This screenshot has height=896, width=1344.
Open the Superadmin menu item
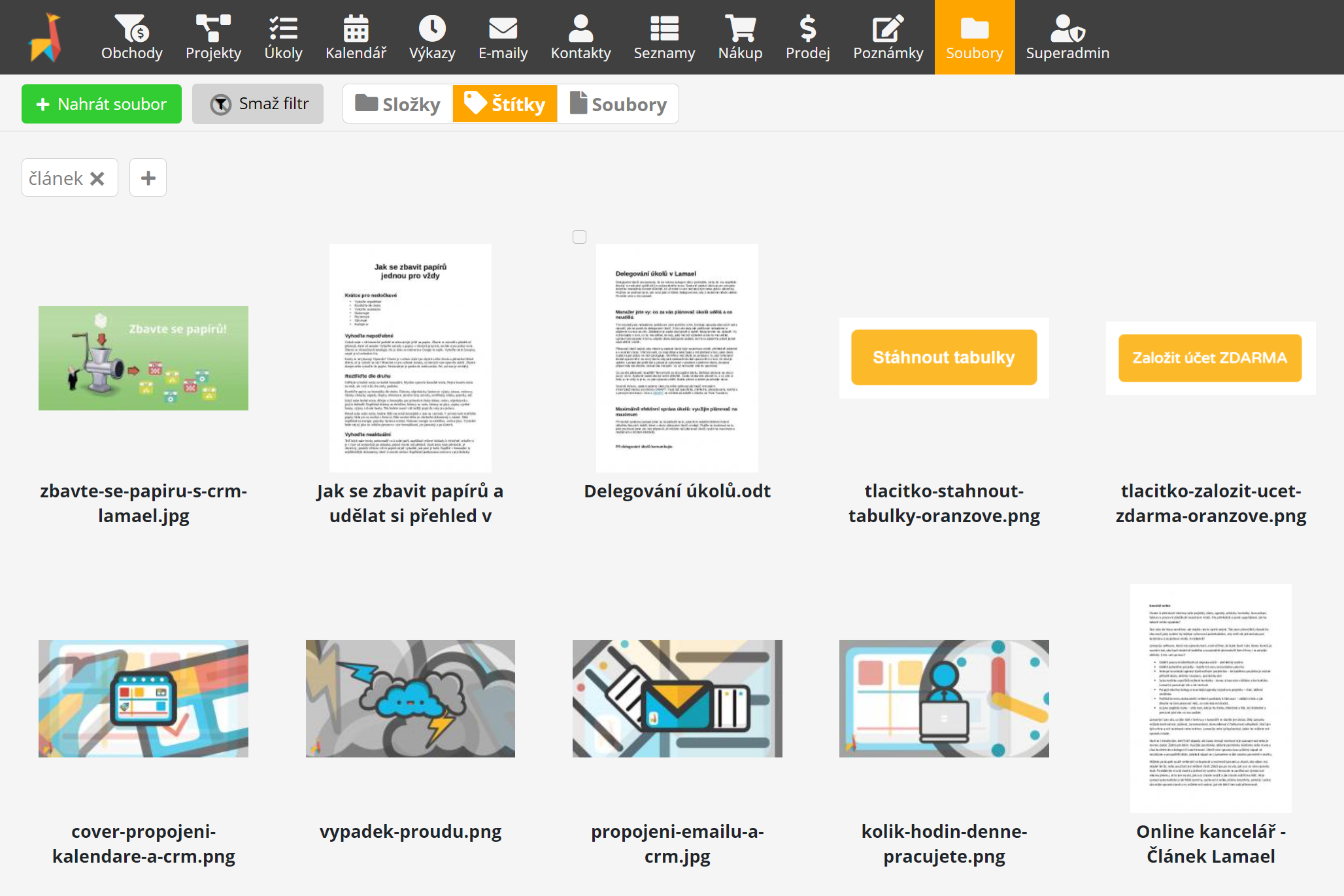point(1067,37)
